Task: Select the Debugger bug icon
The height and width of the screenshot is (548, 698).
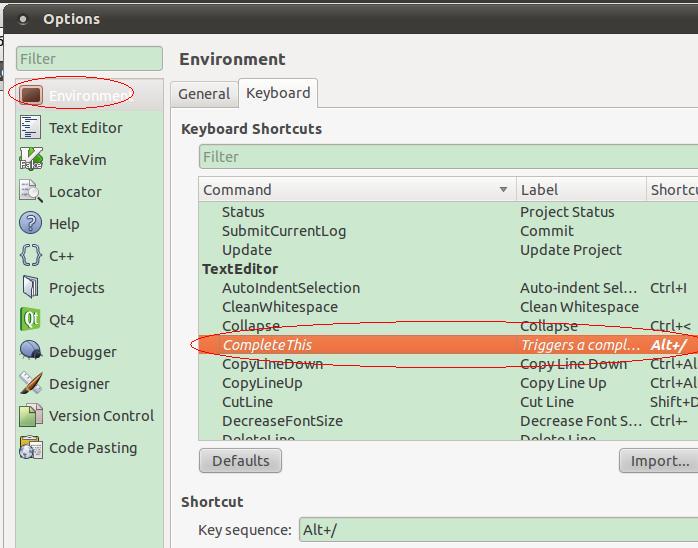Action: pos(31,351)
